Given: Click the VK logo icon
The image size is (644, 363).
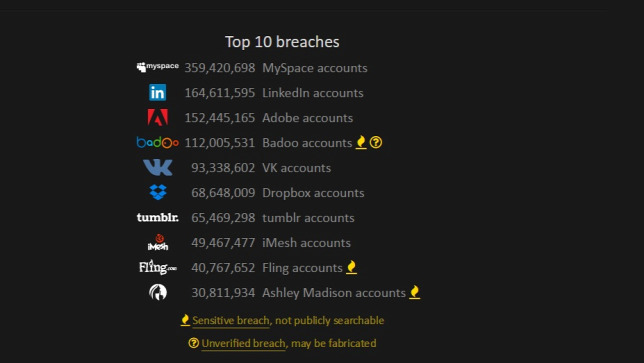Looking at the screenshot, I should pyautogui.click(x=158, y=168).
